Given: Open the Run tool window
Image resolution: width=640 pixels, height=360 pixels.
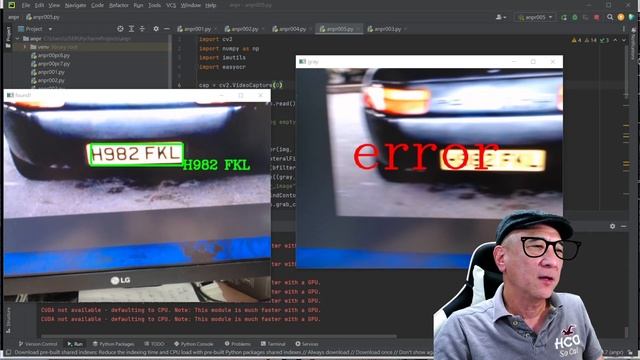Looking at the screenshot, I should [x=75, y=344].
